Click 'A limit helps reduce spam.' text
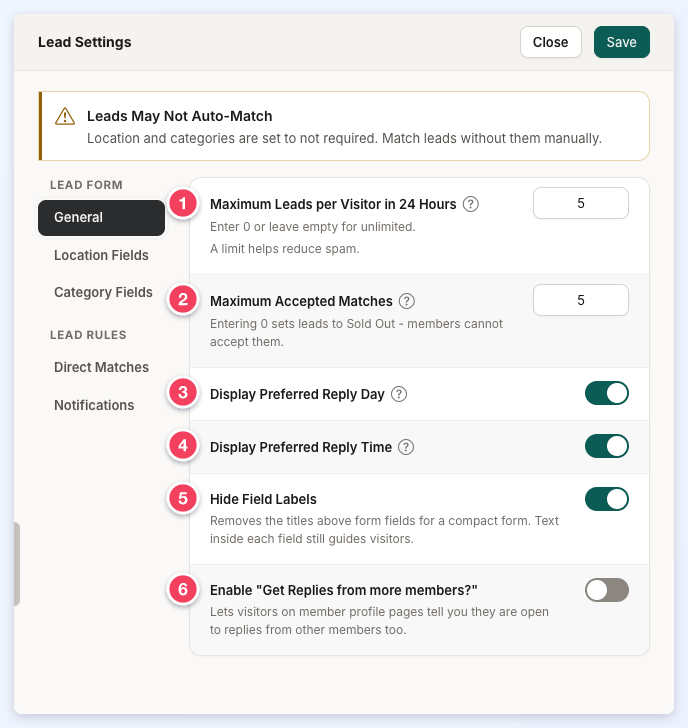This screenshot has width=688, height=728. (285, 249)
